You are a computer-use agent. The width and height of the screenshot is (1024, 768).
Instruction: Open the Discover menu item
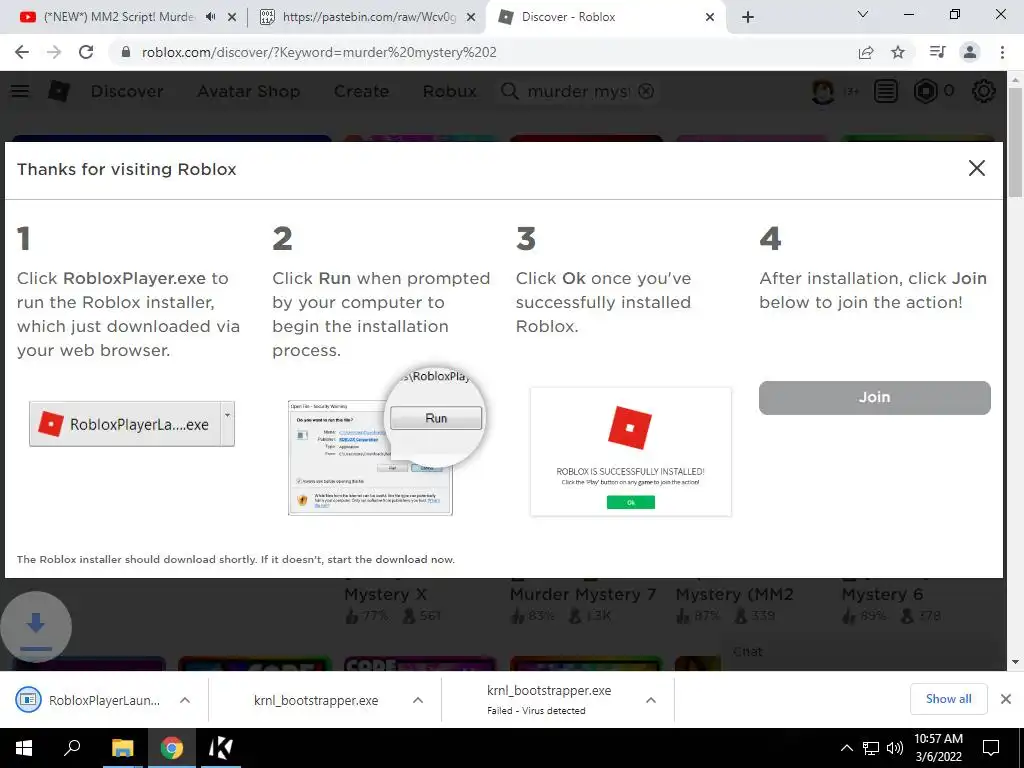click(x=127, y=91)
